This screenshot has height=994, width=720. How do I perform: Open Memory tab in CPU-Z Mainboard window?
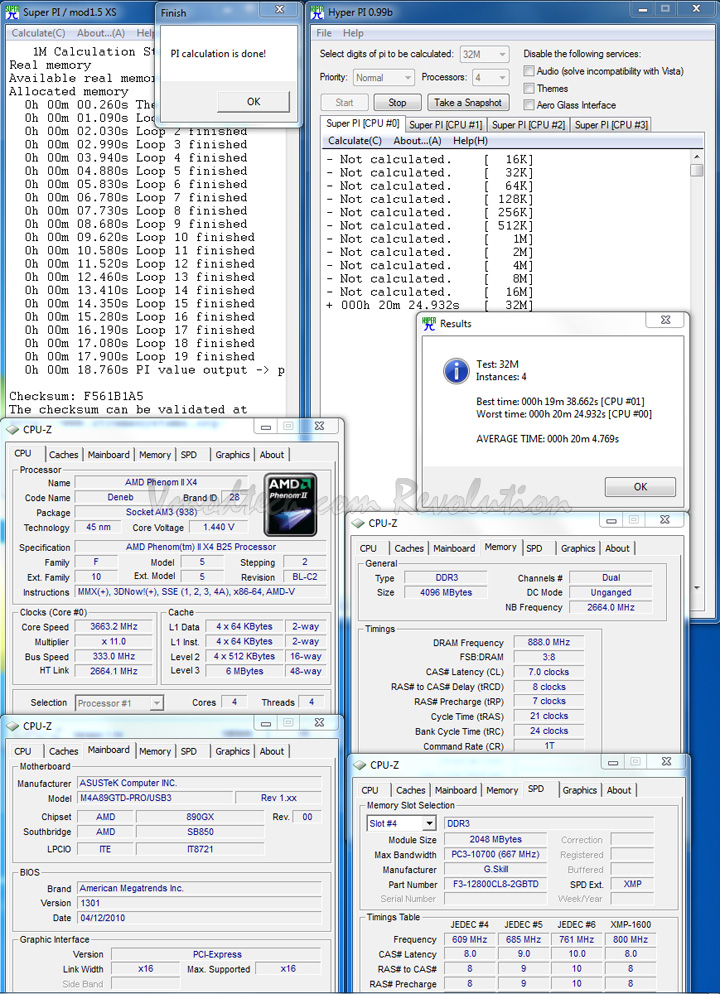pos(155,751)
